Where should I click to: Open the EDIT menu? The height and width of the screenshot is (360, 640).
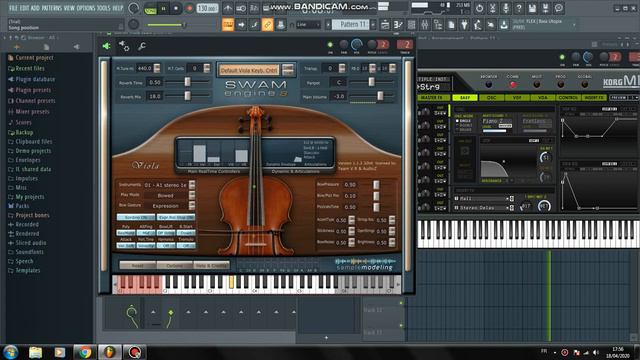tap(24, 8)
